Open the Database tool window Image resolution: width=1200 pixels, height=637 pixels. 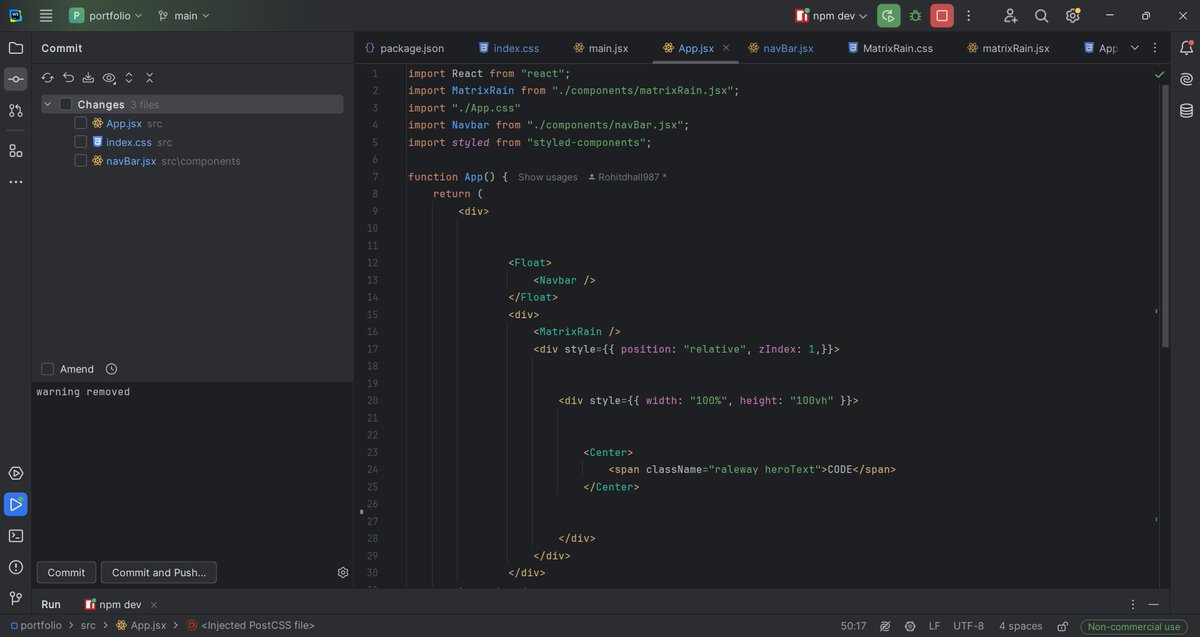(x=1186, y=110)
